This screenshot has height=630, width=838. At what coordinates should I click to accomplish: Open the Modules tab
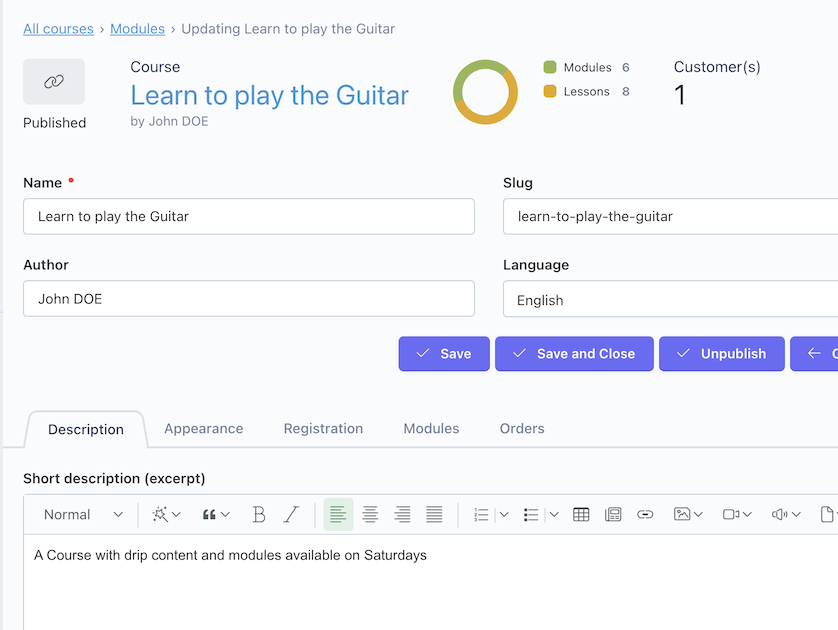[x=431, y=429]
